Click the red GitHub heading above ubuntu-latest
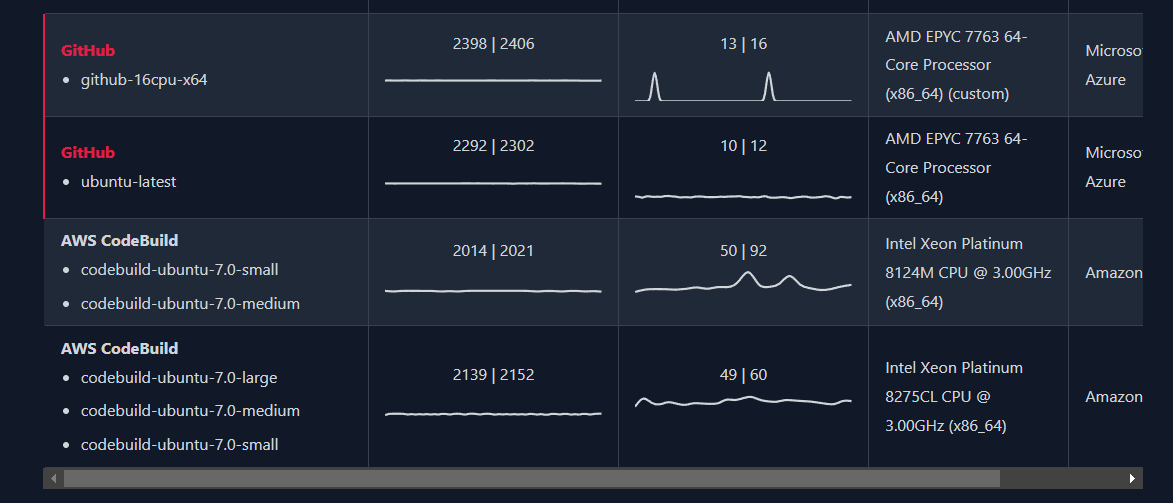This screenshot has height=503, width=1173. 88,153
